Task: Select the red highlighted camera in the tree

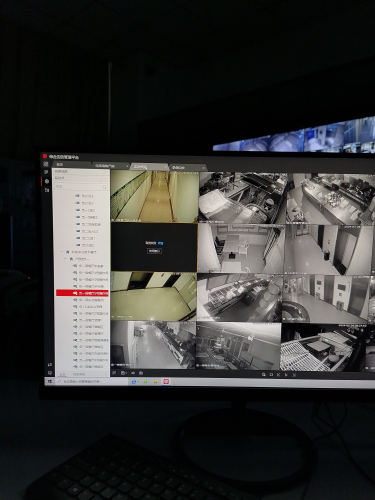Action: coord(82,293)
